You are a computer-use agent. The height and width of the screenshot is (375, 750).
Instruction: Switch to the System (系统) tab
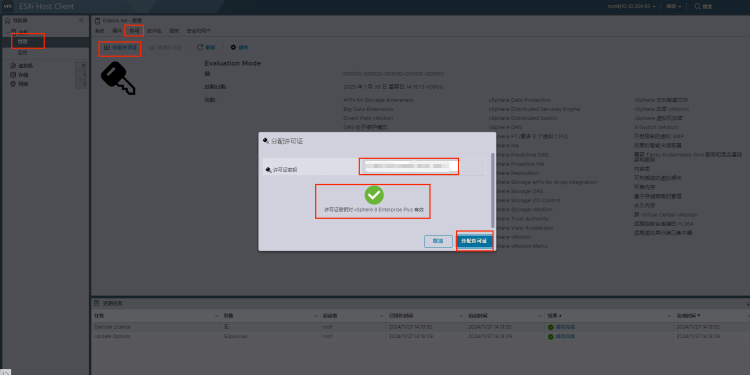pyautogui.click(x=99, y=31)
